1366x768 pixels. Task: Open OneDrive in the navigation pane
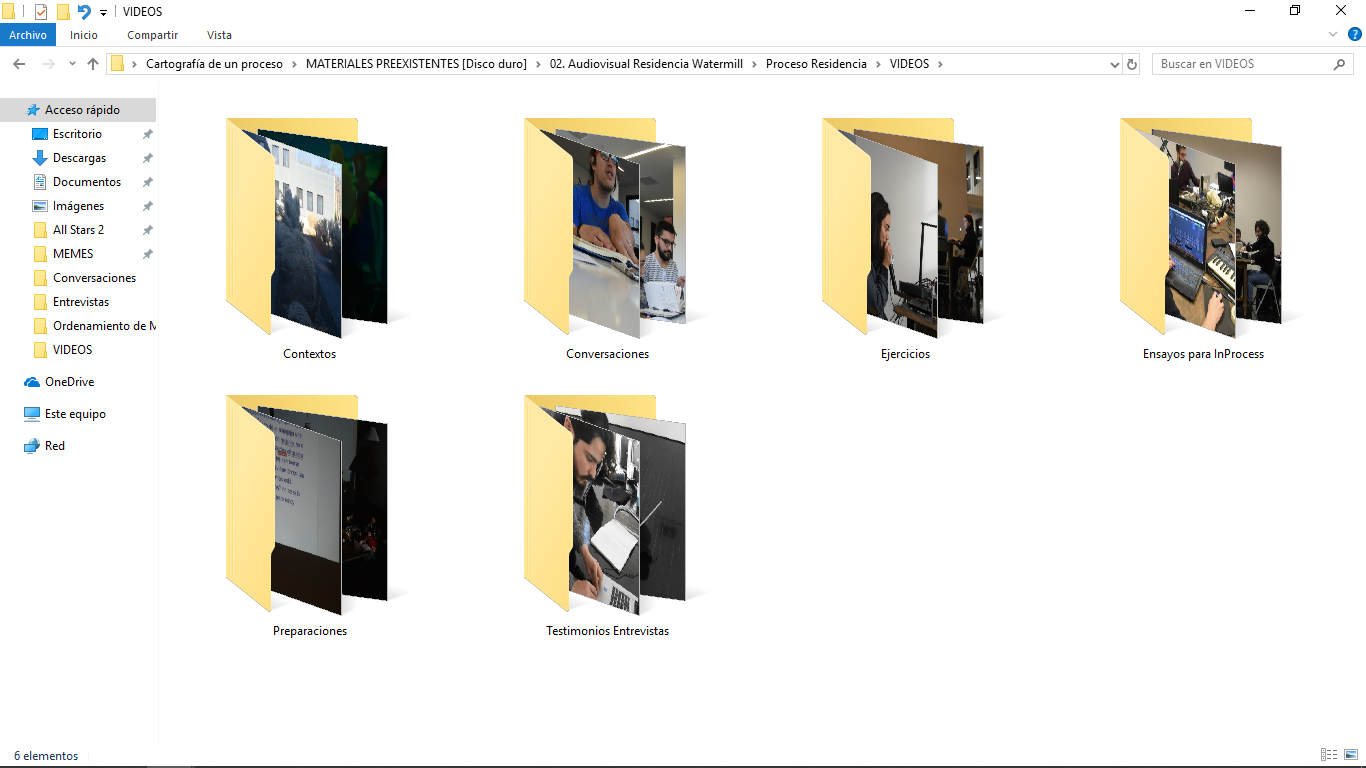click(69, 382)
